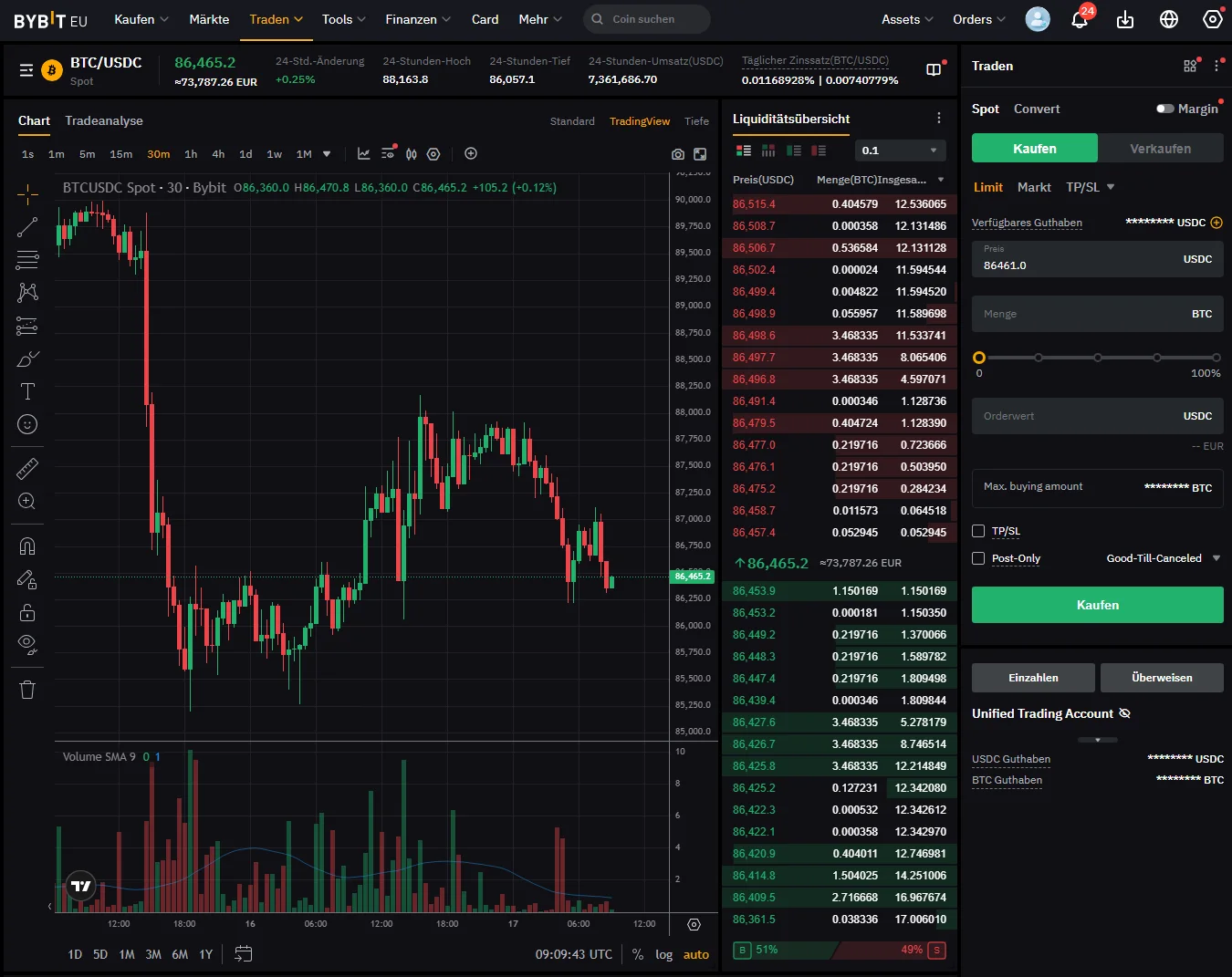Take a chart snapshot with camera

(x=678, y=154)
